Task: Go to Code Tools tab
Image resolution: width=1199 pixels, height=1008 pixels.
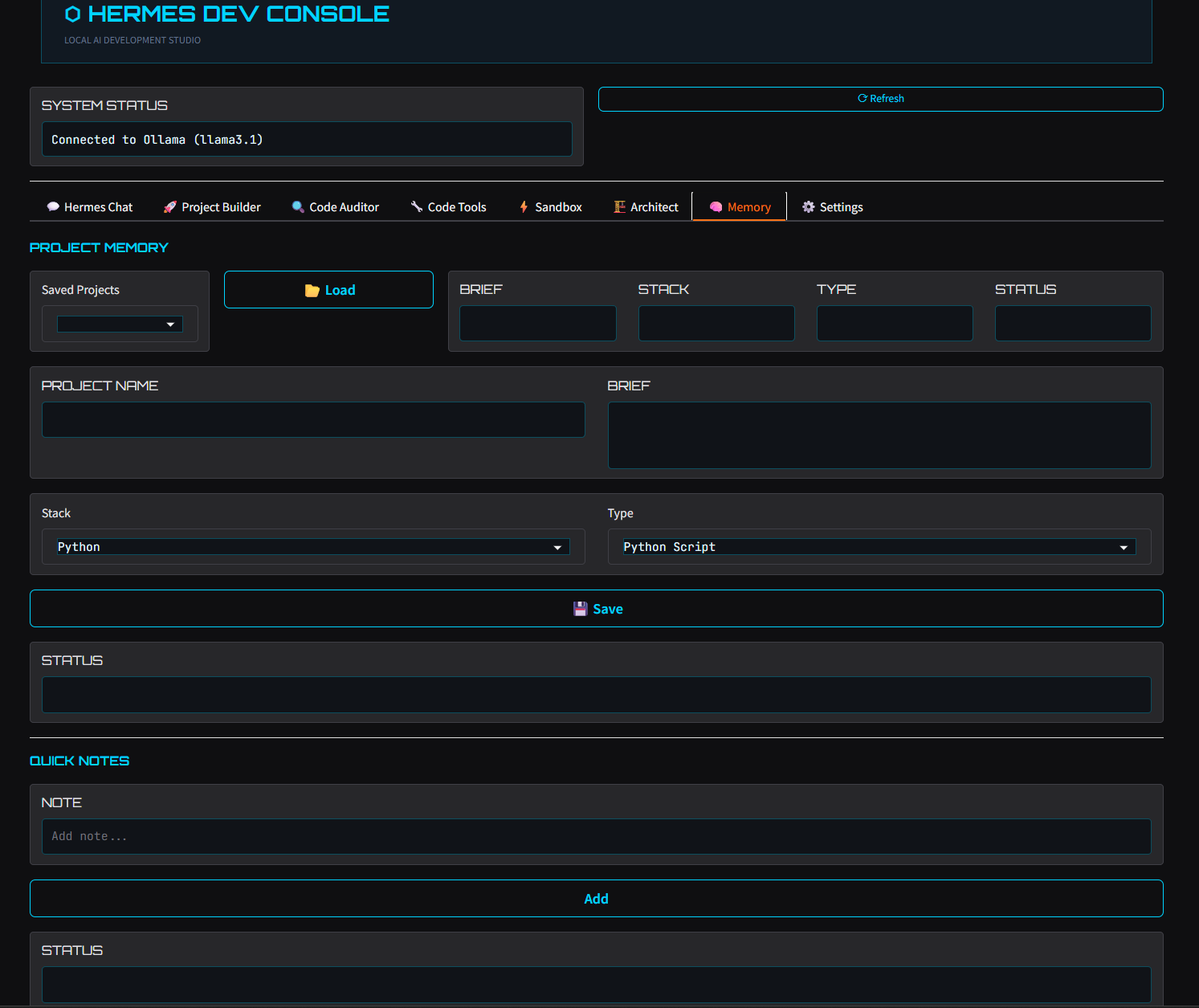Action: (448, 207)
